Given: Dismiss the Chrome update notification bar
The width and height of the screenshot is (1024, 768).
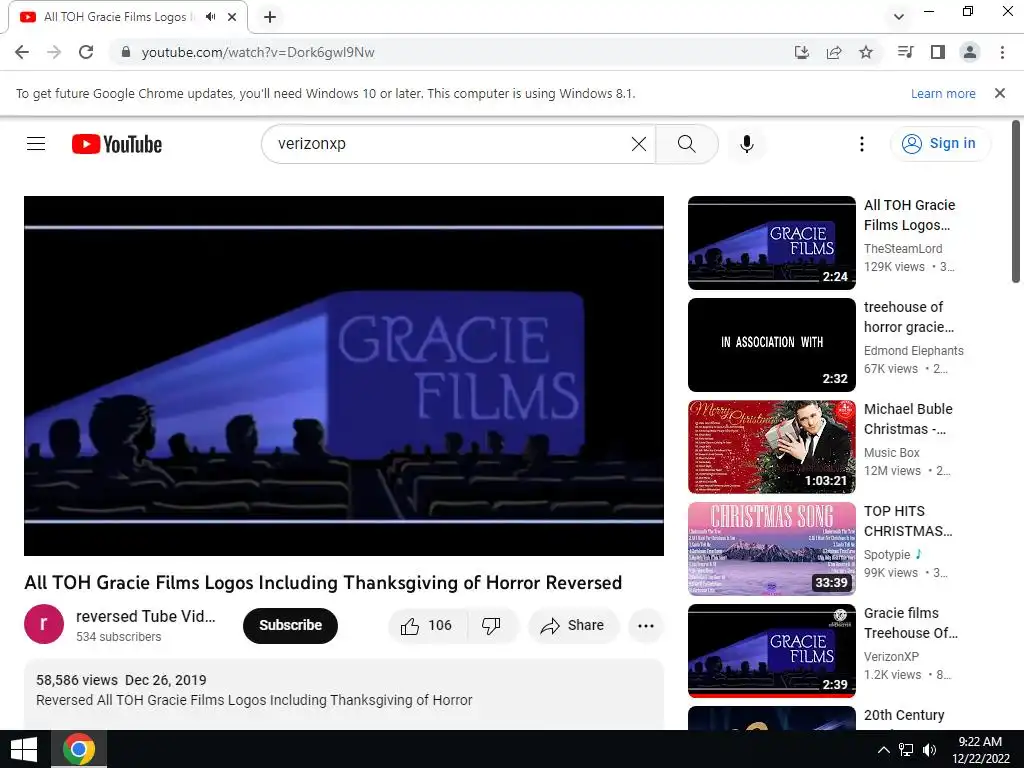Looking at the screenshot, I should pos(1000,93).
